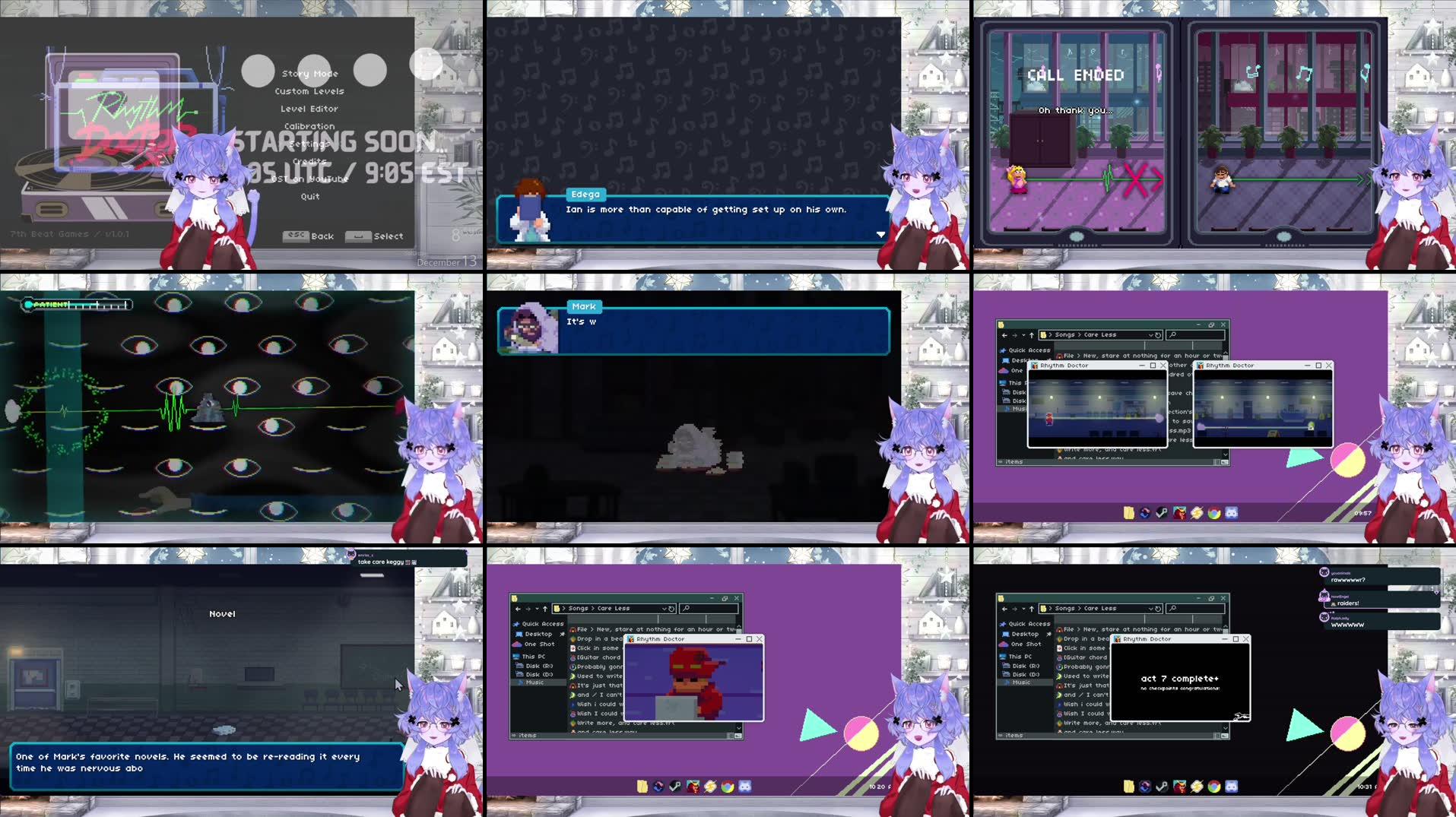Click the lightning app icon on the taskbar
This screenshot has width=1456, height=817.
(1196, 513)
